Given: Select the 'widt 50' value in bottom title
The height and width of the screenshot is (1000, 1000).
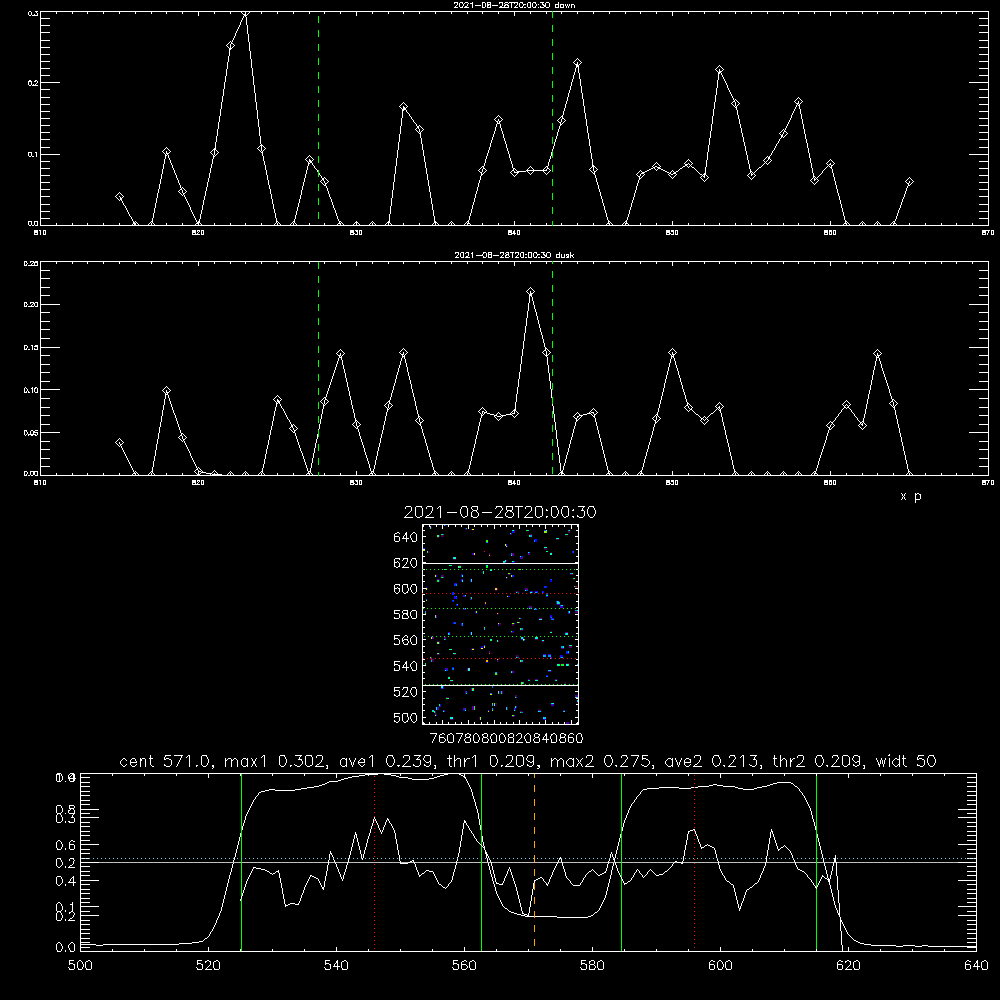Looking at the screenshot, I should [x=906, y=761].
